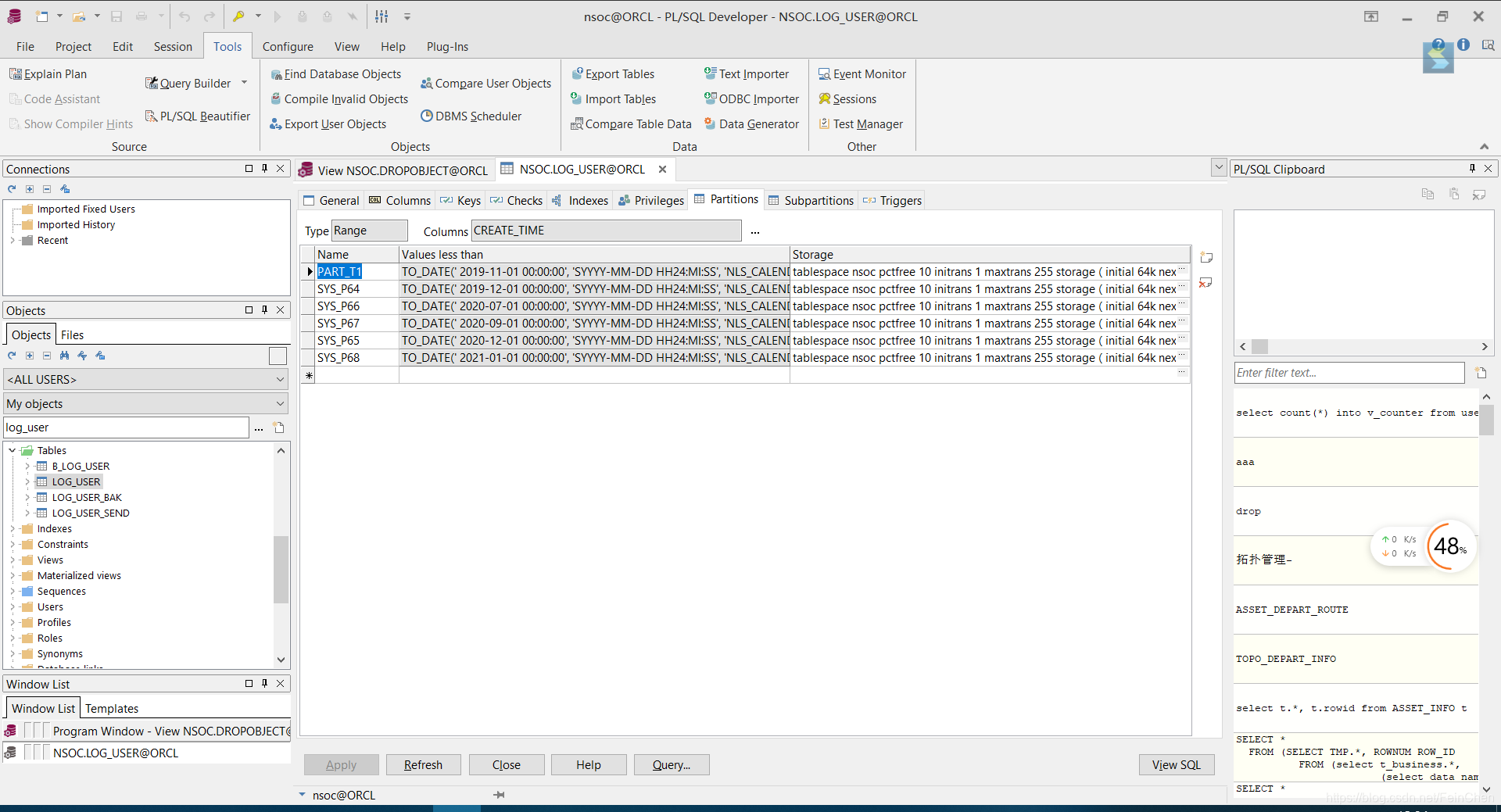Click clipboard preview horizontal scrollbar thumb
This screenshot has width=1501, height=812.
point(1259,346)
